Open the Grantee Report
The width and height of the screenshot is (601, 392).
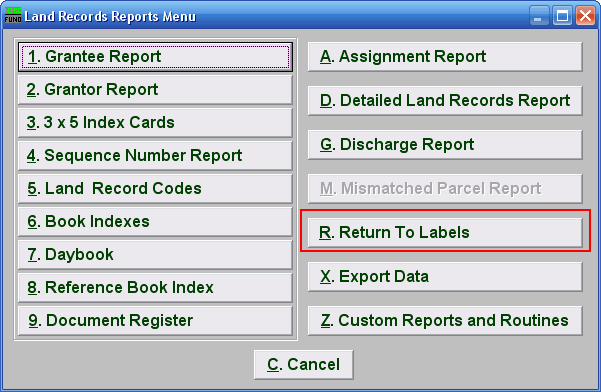coord(155,57)
